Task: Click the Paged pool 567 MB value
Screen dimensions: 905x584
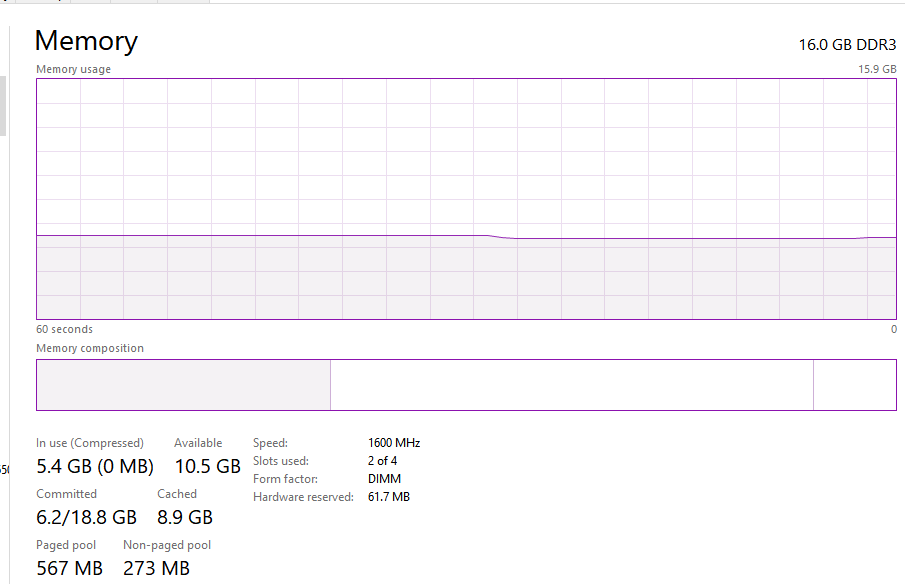Action: pyautogui.click(x=69, y=568)
